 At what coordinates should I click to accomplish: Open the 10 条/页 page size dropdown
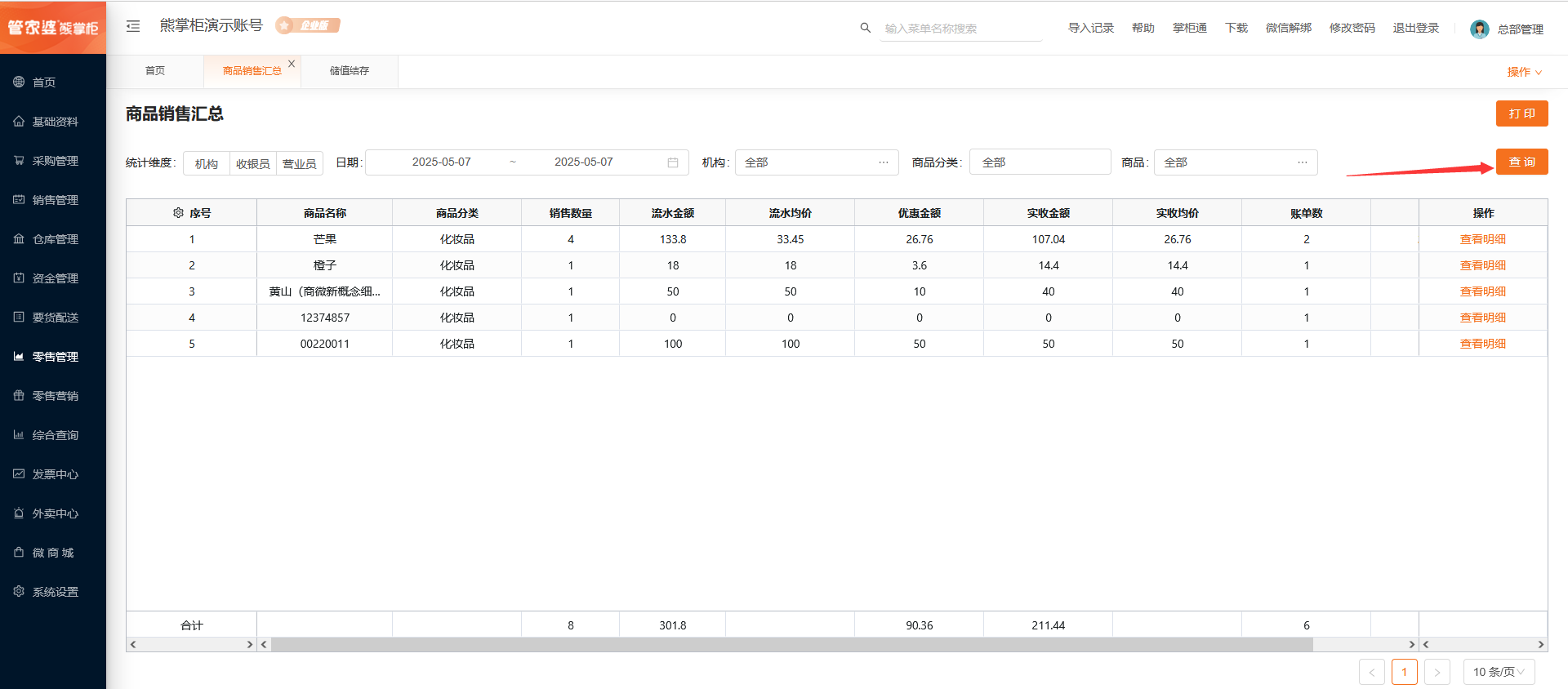point(1499,672)
